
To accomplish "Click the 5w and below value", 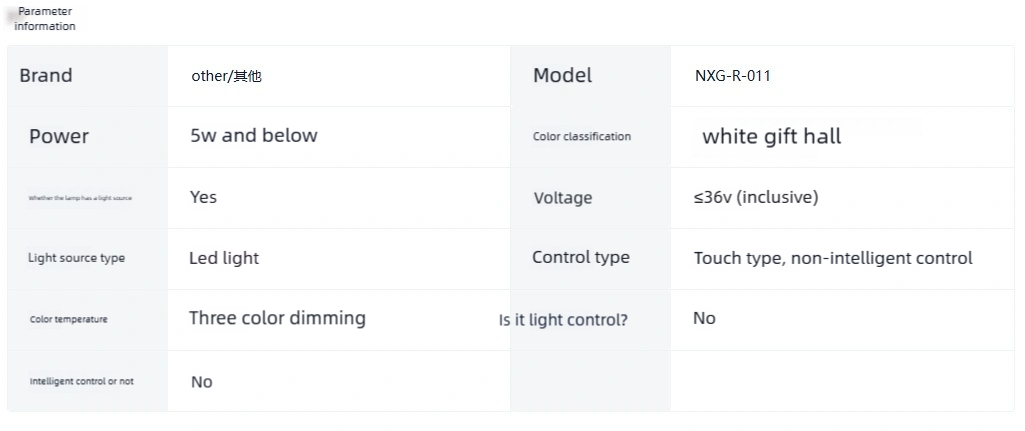I will tap(254, 135).
